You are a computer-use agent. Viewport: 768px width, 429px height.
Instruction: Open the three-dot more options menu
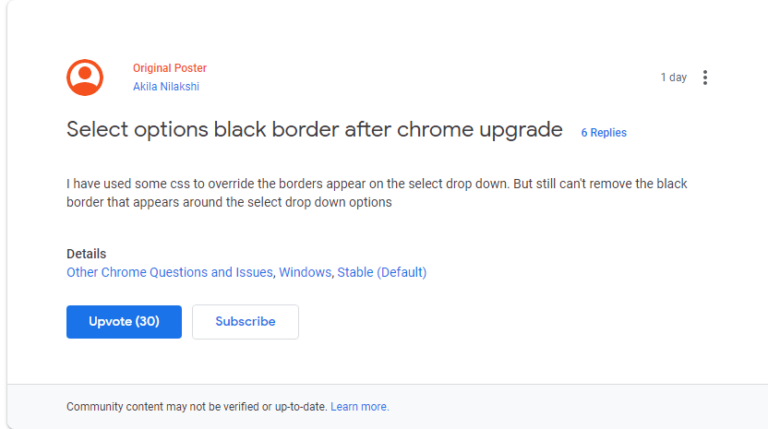point(705,77)
